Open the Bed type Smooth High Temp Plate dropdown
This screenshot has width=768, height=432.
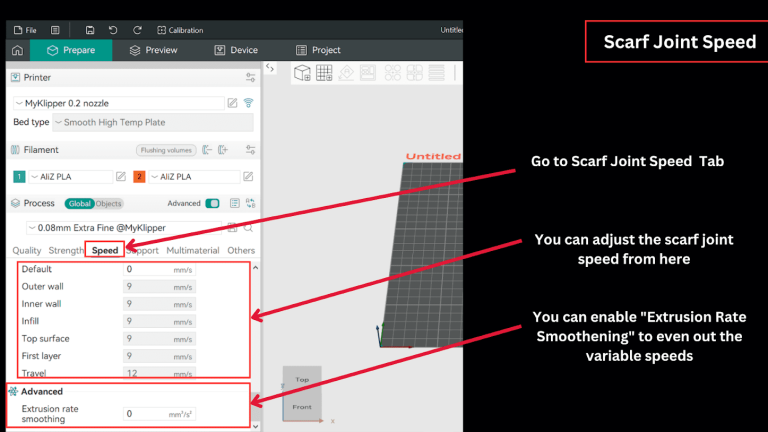[x=153, y=122]
